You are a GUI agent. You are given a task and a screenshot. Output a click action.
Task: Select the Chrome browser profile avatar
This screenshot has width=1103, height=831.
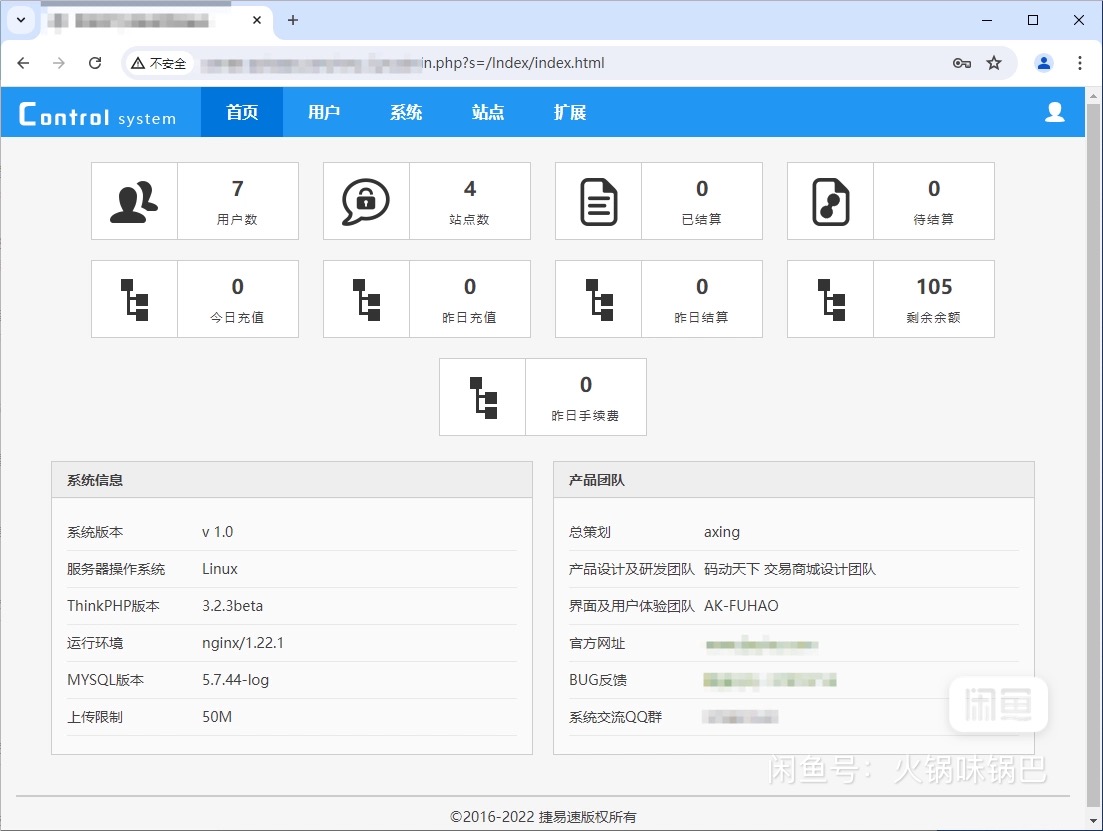[x=1043, y=62]
